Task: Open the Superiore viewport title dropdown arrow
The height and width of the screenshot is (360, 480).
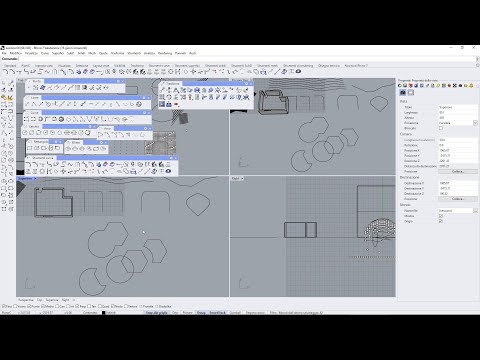Action: 35,179
